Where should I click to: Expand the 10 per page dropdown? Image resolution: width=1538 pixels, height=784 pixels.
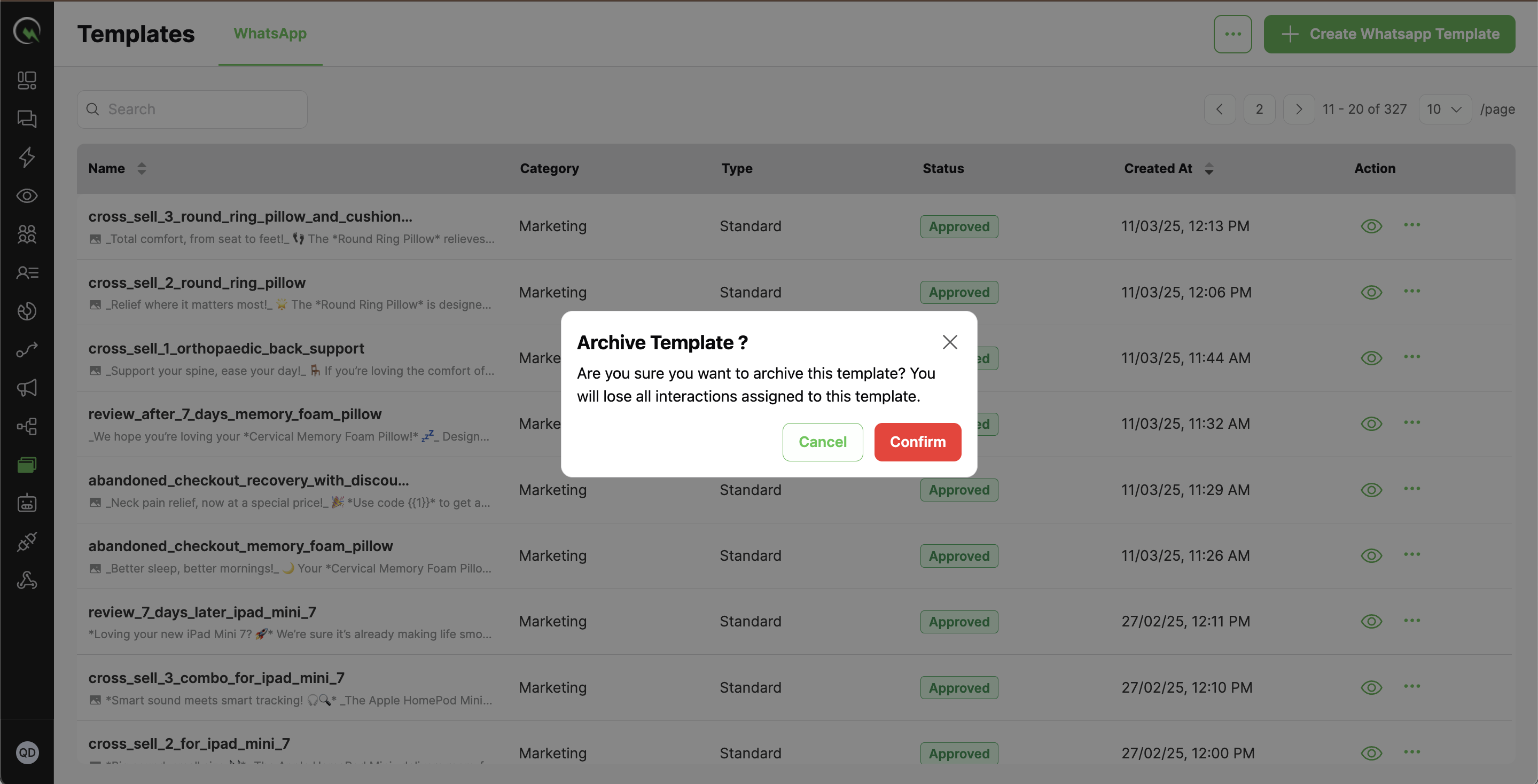tap(1445, 109)
